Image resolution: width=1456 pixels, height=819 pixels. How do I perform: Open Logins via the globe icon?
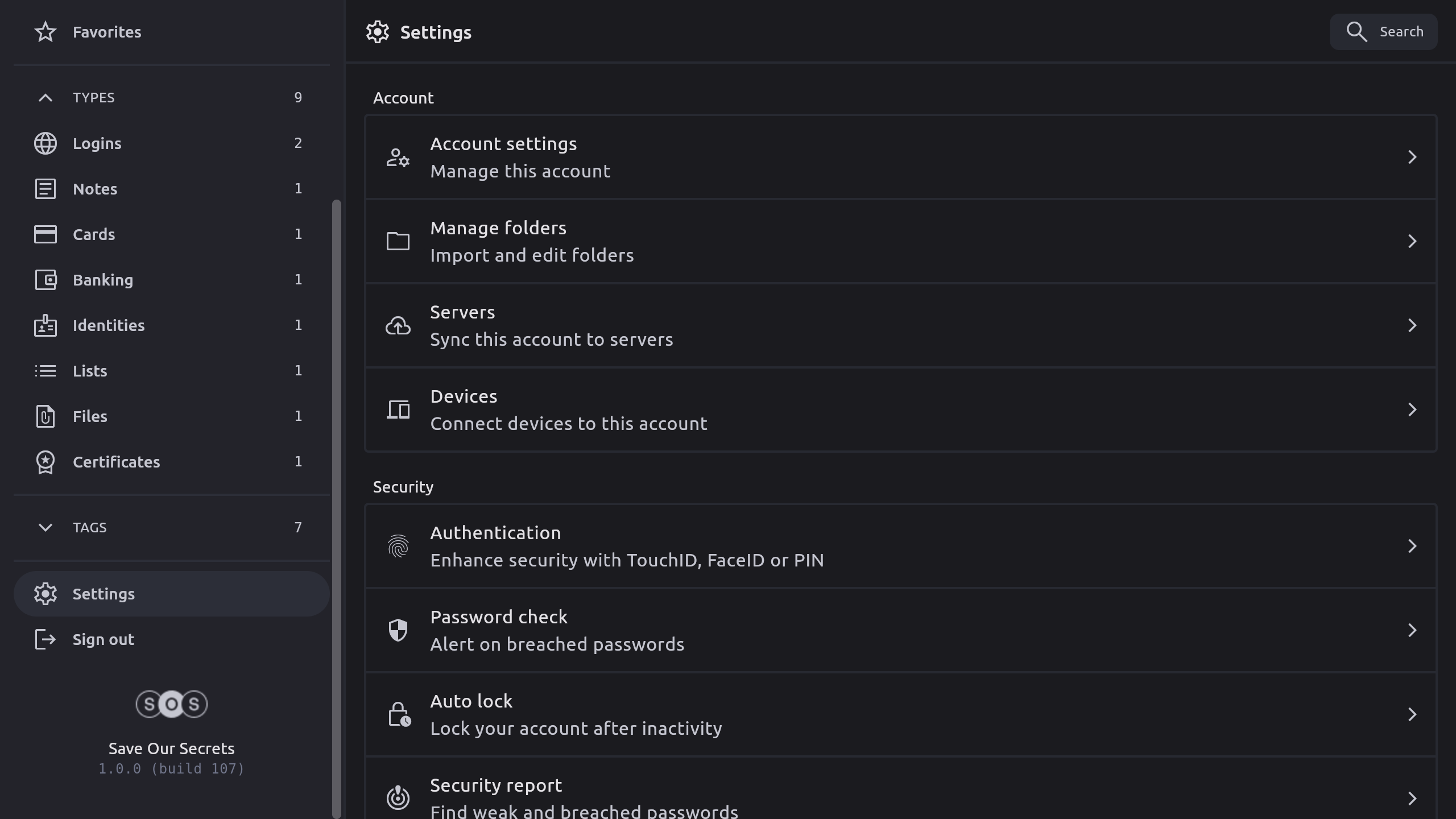click(45, 143)
